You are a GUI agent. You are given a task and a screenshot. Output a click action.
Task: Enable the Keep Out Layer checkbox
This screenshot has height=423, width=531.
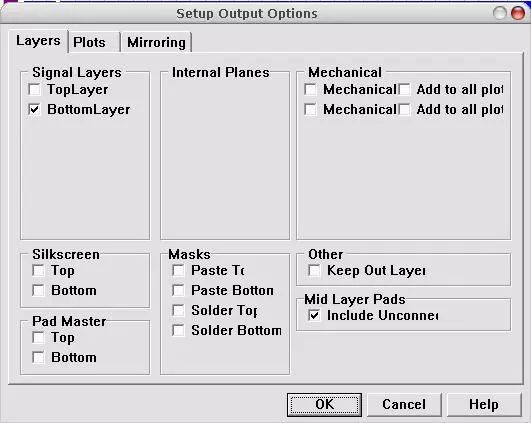tap(314, 270)
